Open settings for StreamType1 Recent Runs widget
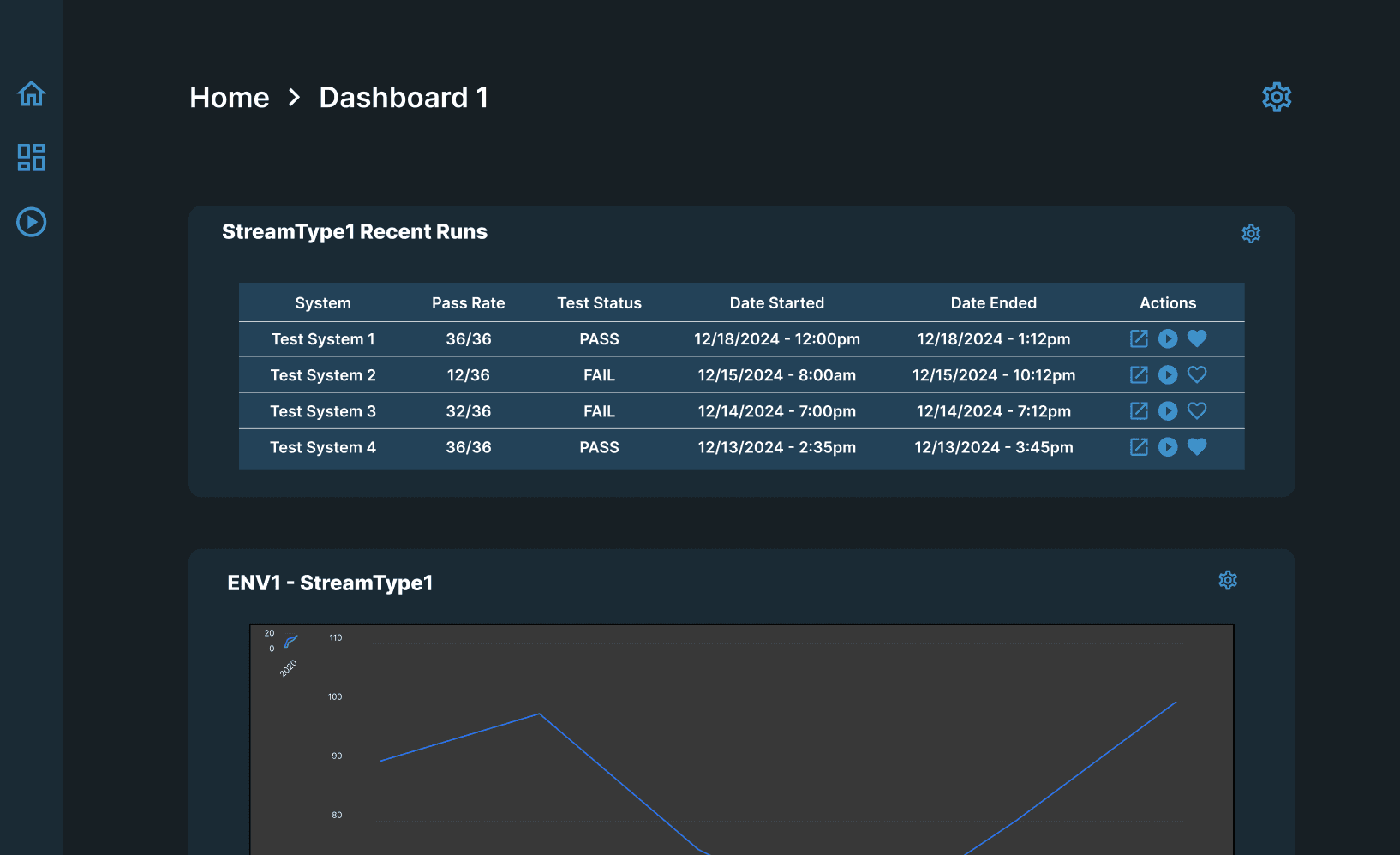 [x=1251, y=233]
